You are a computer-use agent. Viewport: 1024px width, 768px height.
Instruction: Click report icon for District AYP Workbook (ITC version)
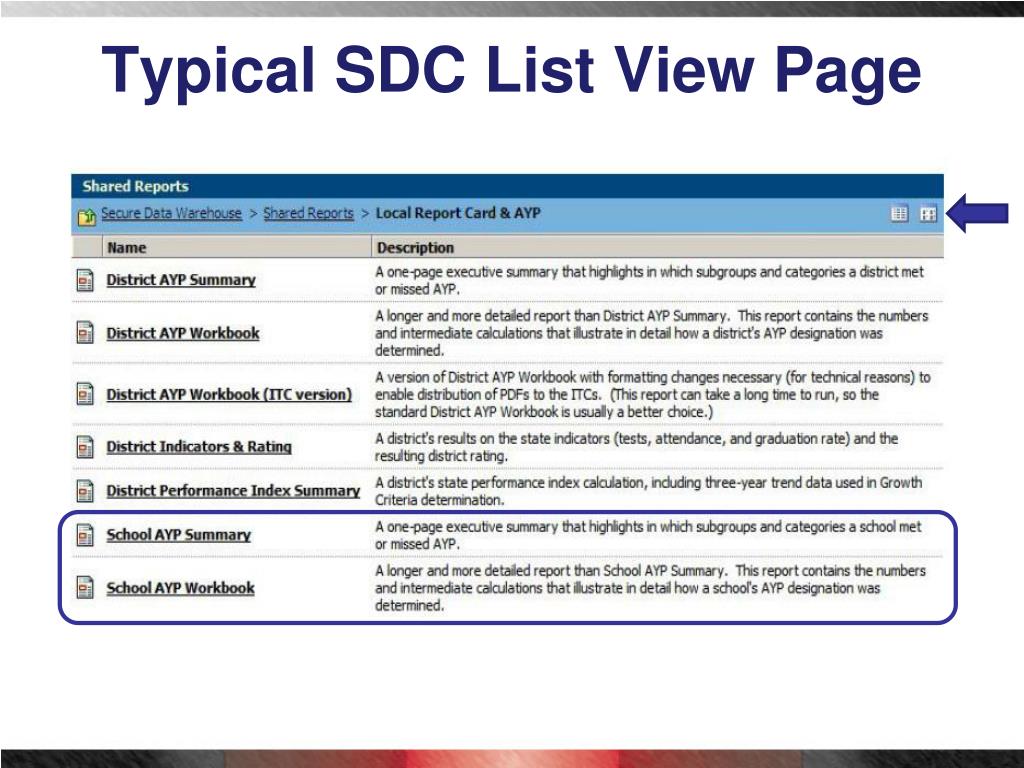coord(85,394)
